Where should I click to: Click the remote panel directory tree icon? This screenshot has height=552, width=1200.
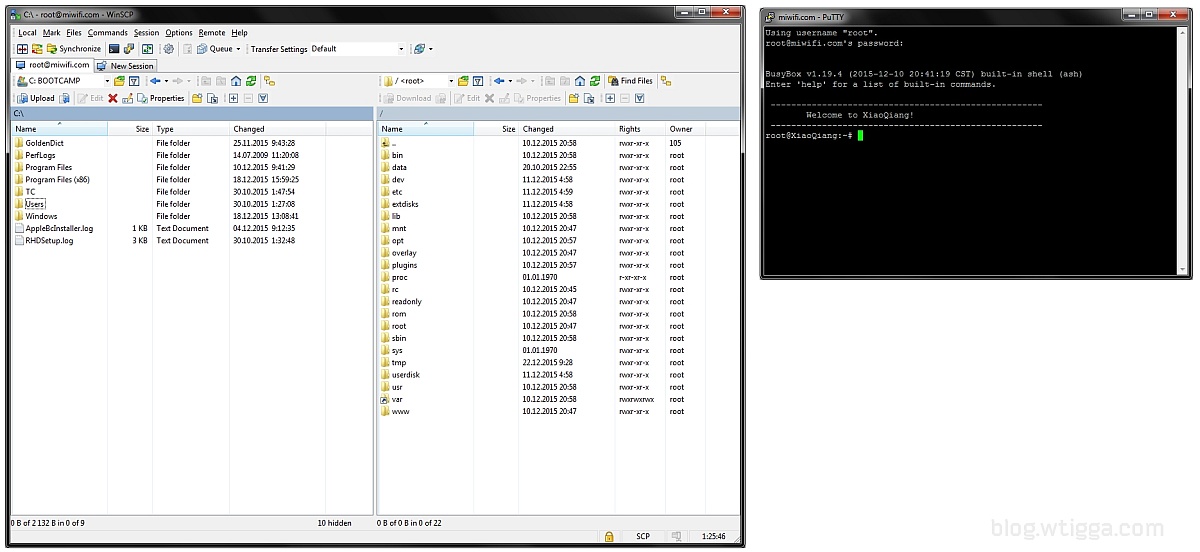[666, 81]
